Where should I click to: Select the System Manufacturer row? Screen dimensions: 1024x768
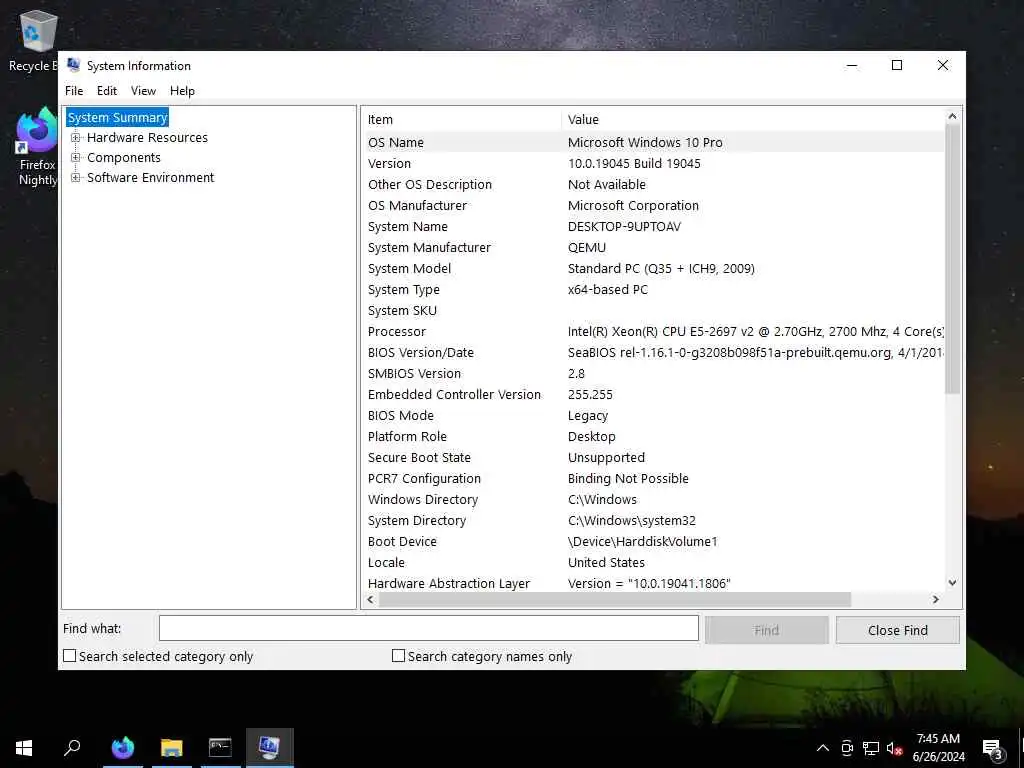tap(653, 248)
